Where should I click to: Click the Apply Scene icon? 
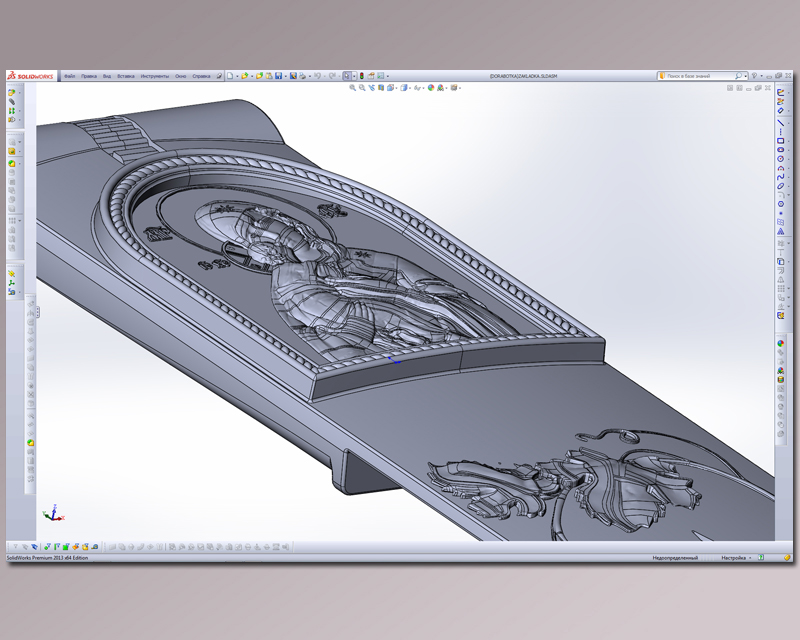point(440,88)
